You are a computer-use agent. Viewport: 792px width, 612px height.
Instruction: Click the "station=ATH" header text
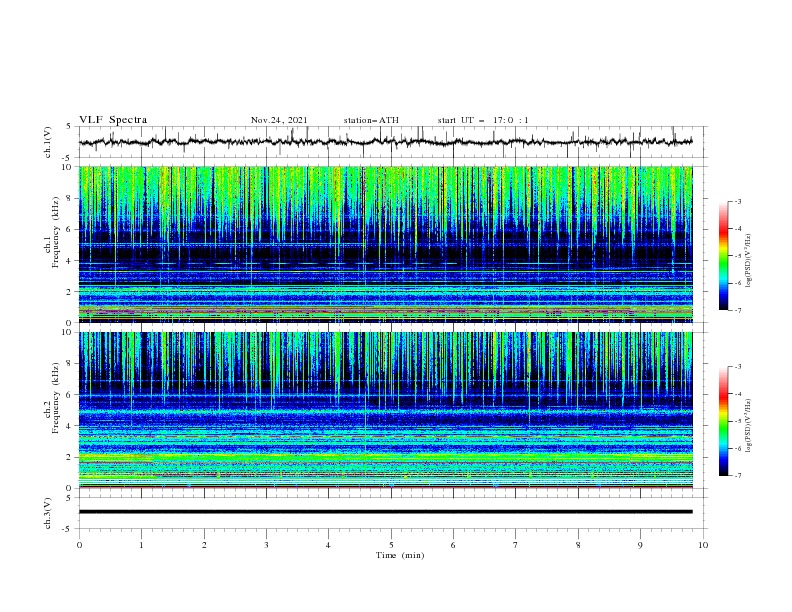tap(371, 120)
